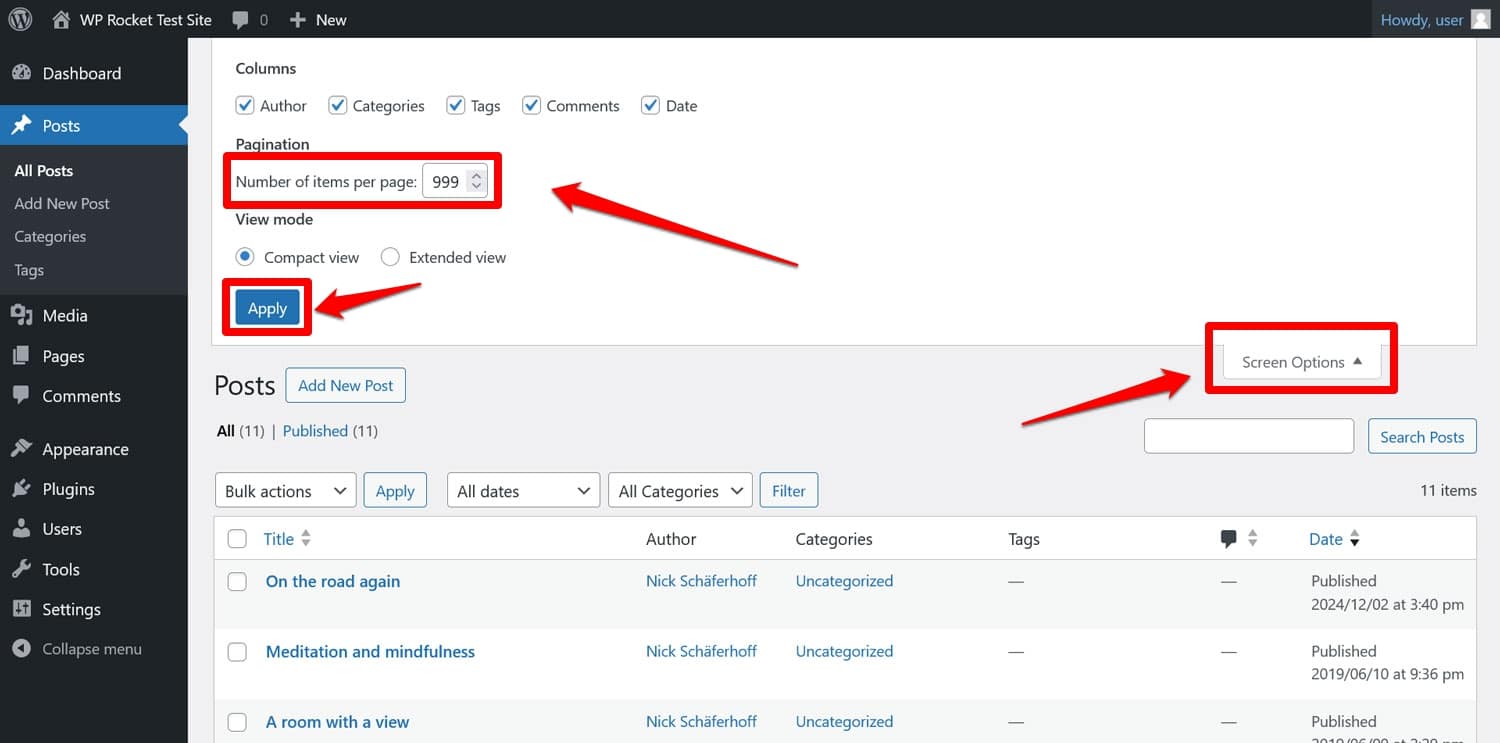Check the select-all posts checkbox
This screenshot has height=743, width=1500.
[x=237, y=539]
